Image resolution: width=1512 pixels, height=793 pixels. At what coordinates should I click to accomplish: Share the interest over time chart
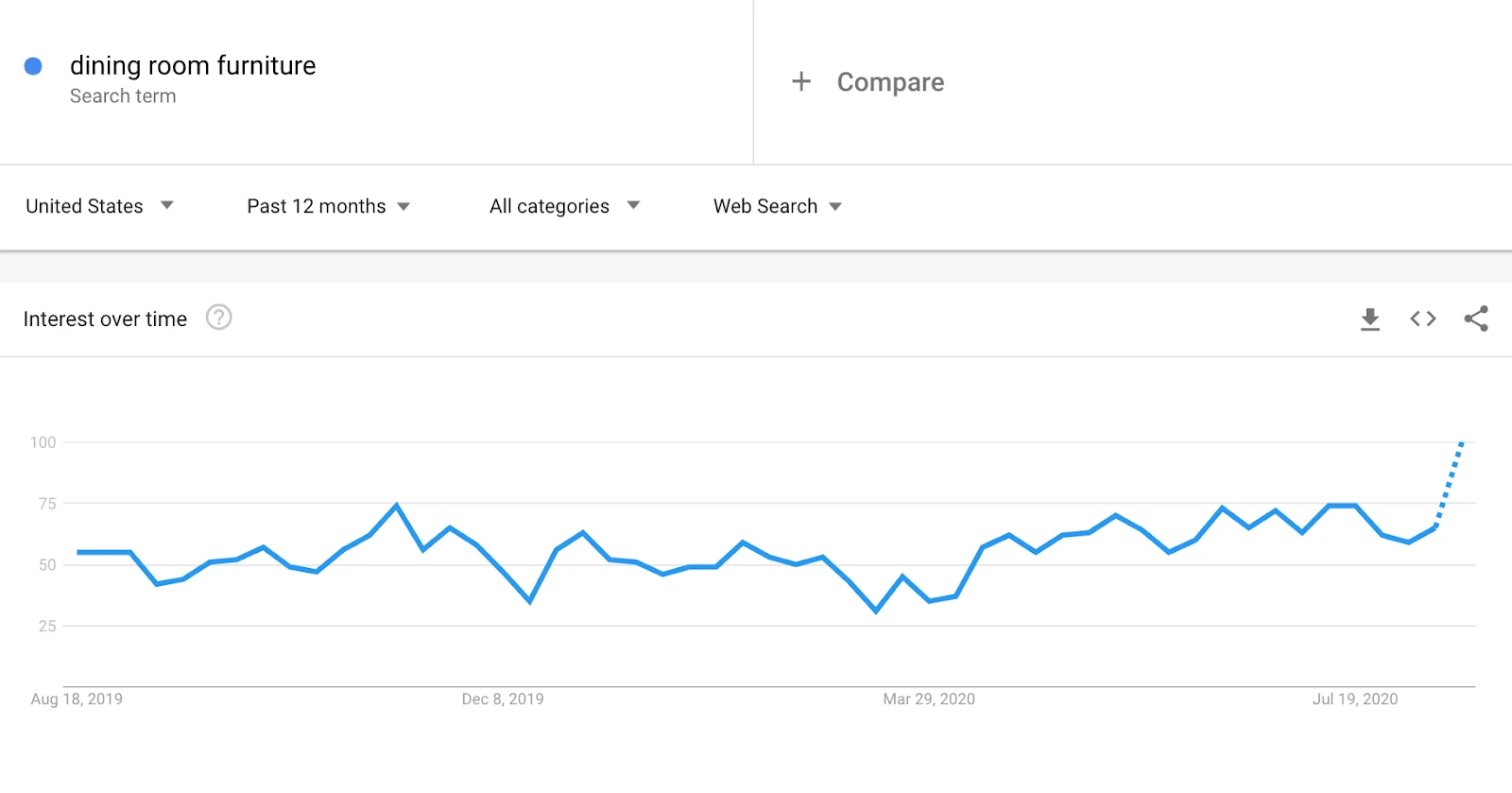pos(1475,319)
